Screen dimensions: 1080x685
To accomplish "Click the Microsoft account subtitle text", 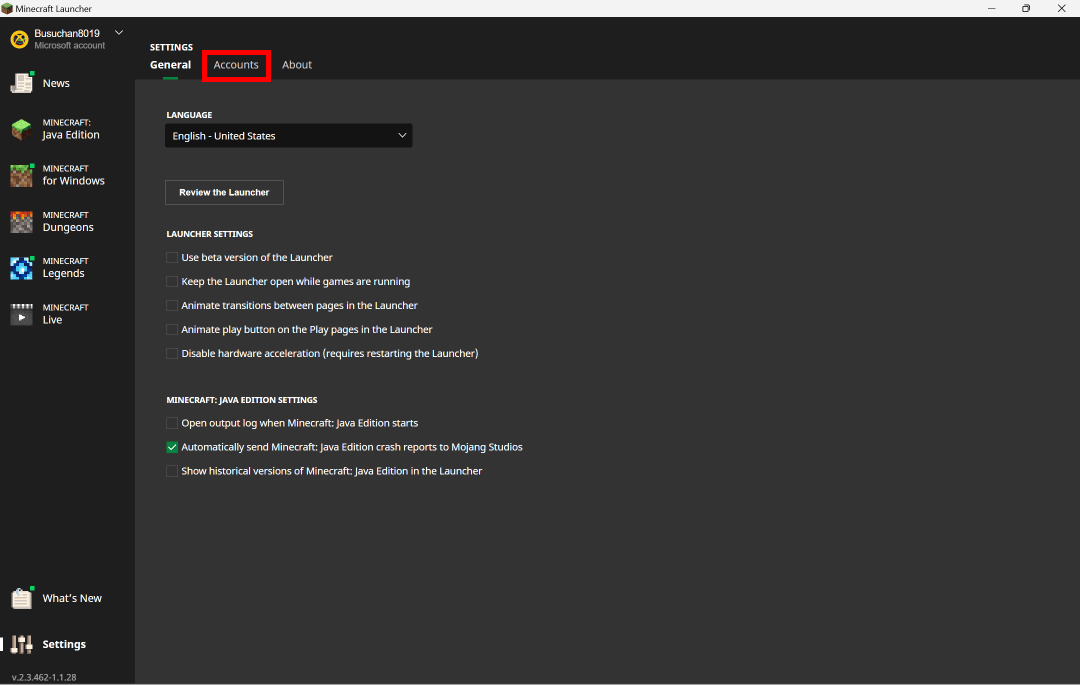I will pos(70,45).
